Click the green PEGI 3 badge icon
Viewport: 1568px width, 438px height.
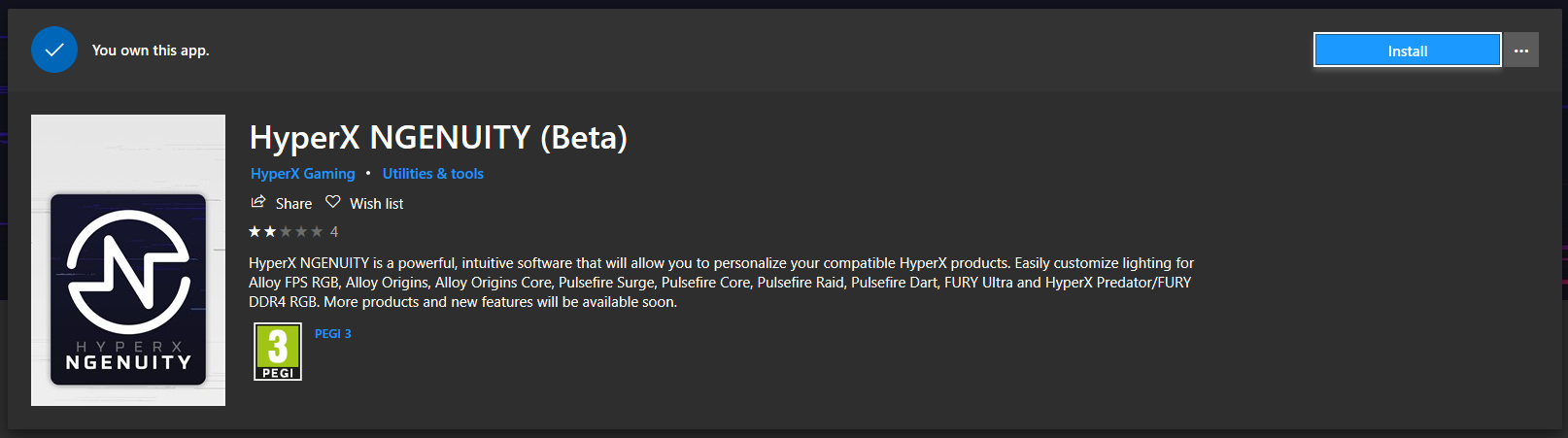278,352
